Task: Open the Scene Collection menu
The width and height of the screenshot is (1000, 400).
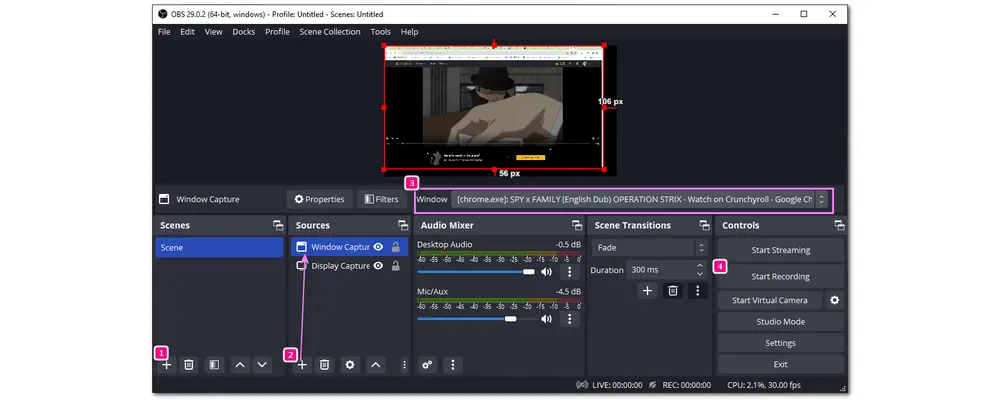Action: coord(330,32)
